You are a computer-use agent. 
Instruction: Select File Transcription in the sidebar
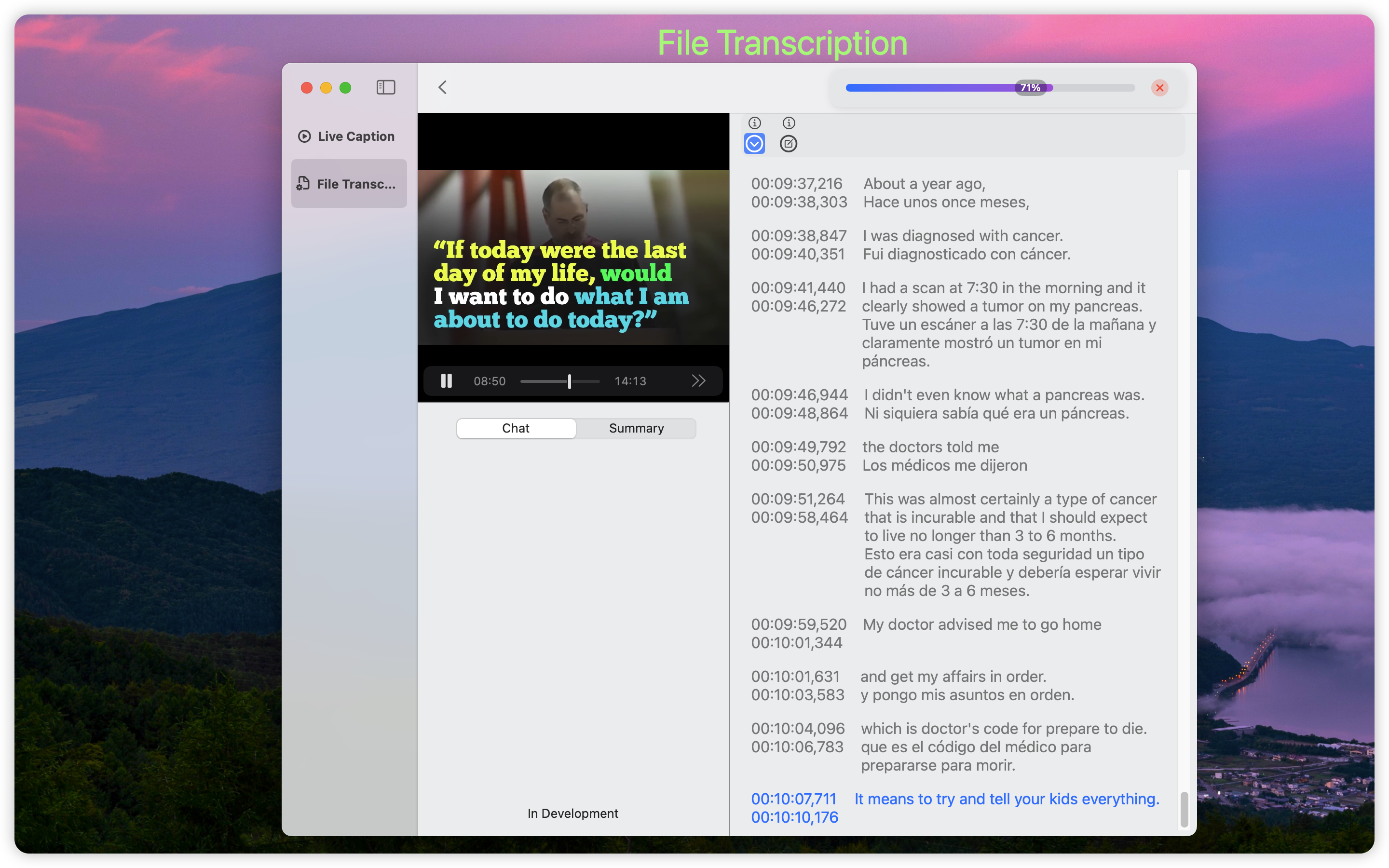tap(349, 184)
